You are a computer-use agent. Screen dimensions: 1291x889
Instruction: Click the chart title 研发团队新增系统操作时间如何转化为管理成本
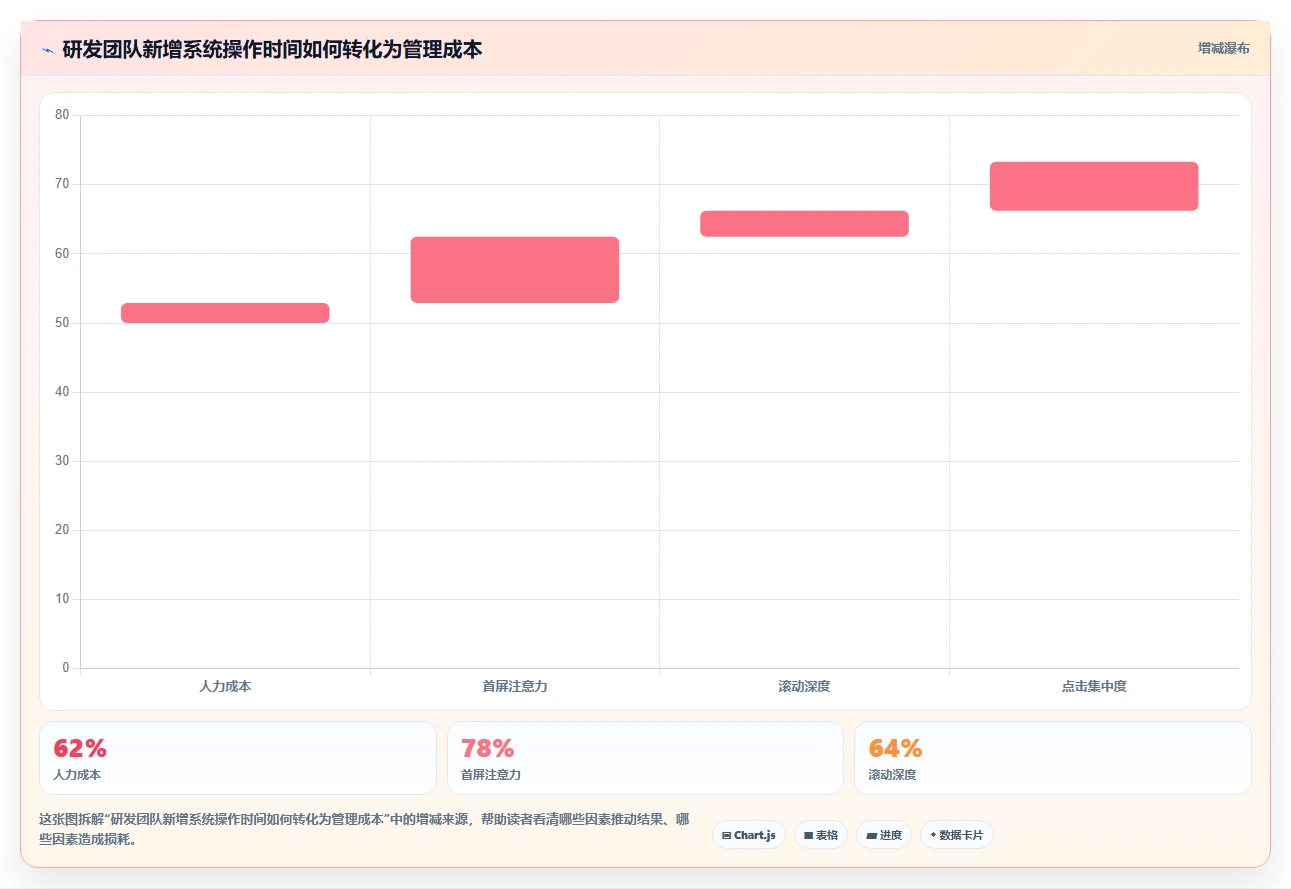coord(272,50)
